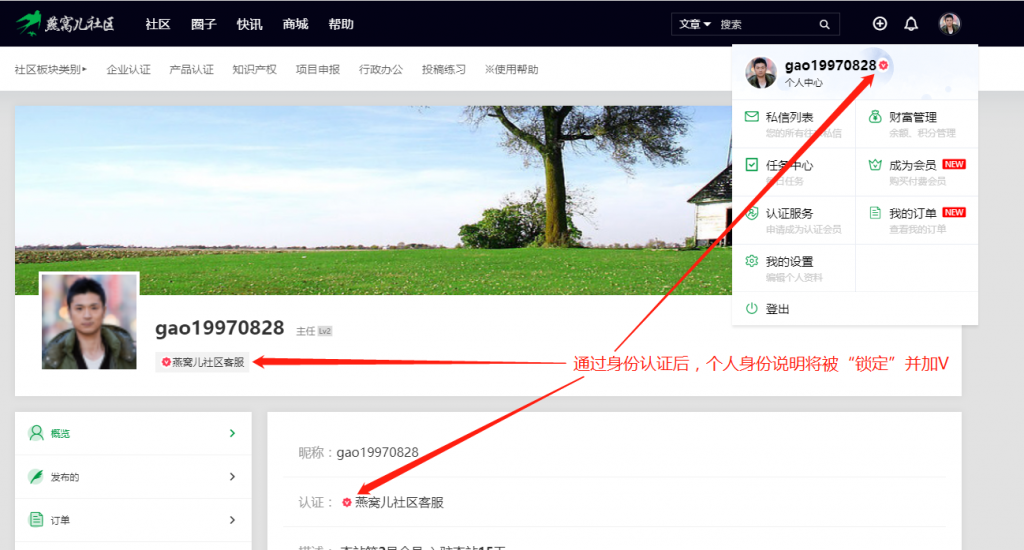Screen dimensions: 1024x550
Task: Click the 登出 power icon
Action: (752, 308)
